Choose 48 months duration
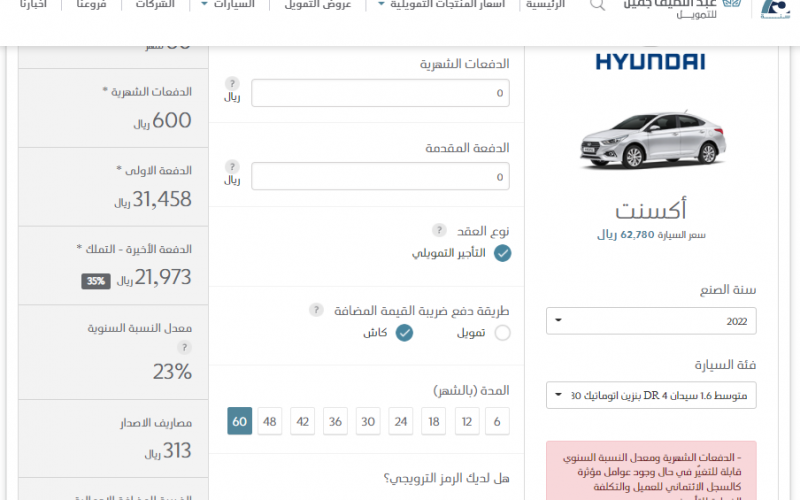800x500 pixels. click(x=270, y=421)
